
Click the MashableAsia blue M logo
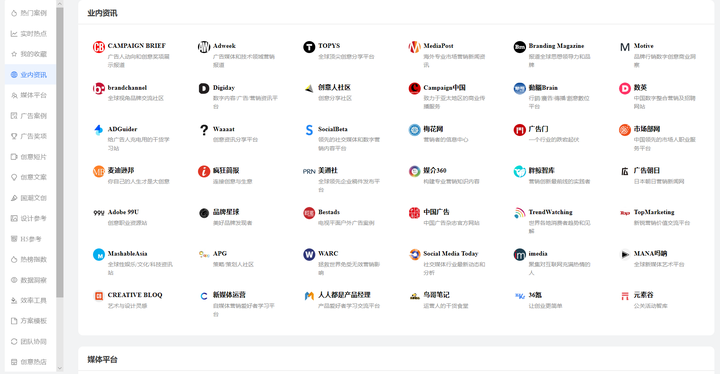99,255
